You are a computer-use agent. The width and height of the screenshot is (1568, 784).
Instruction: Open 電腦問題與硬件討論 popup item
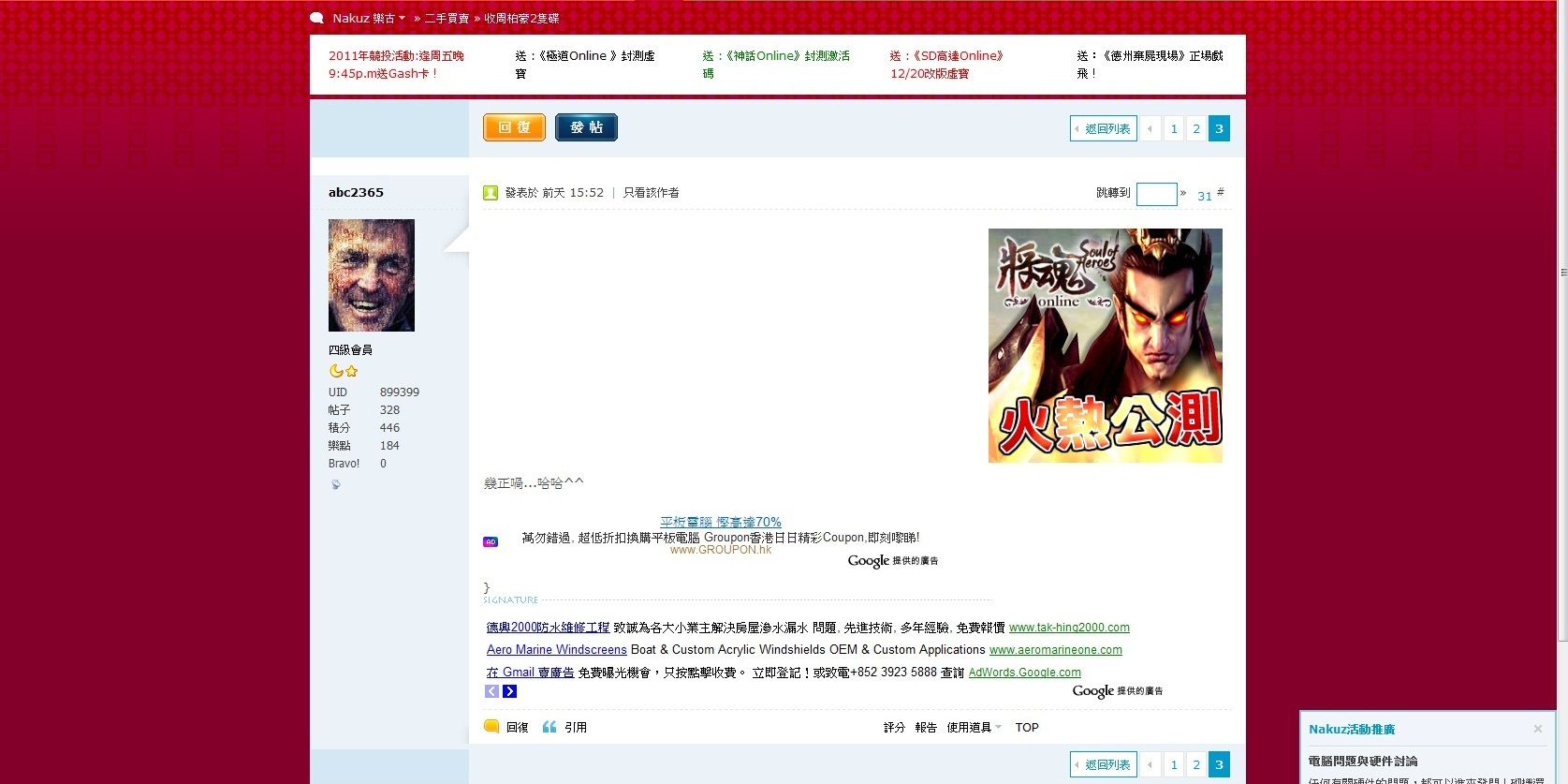coord(1363,761)
